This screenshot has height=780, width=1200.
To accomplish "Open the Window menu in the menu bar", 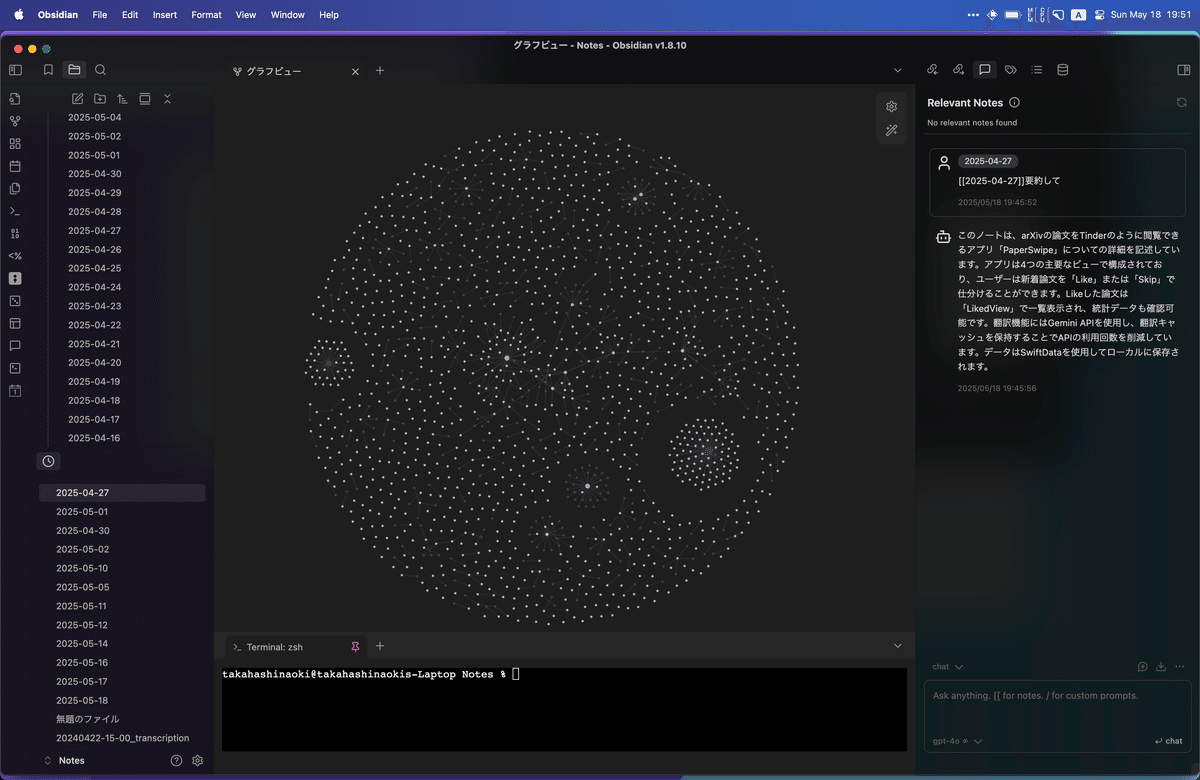I will click(287, 15).
